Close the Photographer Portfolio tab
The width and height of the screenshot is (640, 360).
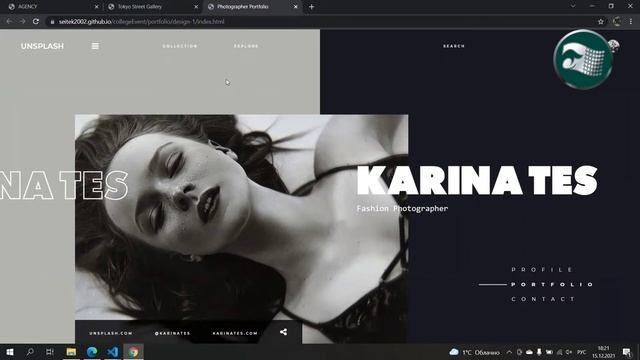pyautogui.click(x=296, y=7)
